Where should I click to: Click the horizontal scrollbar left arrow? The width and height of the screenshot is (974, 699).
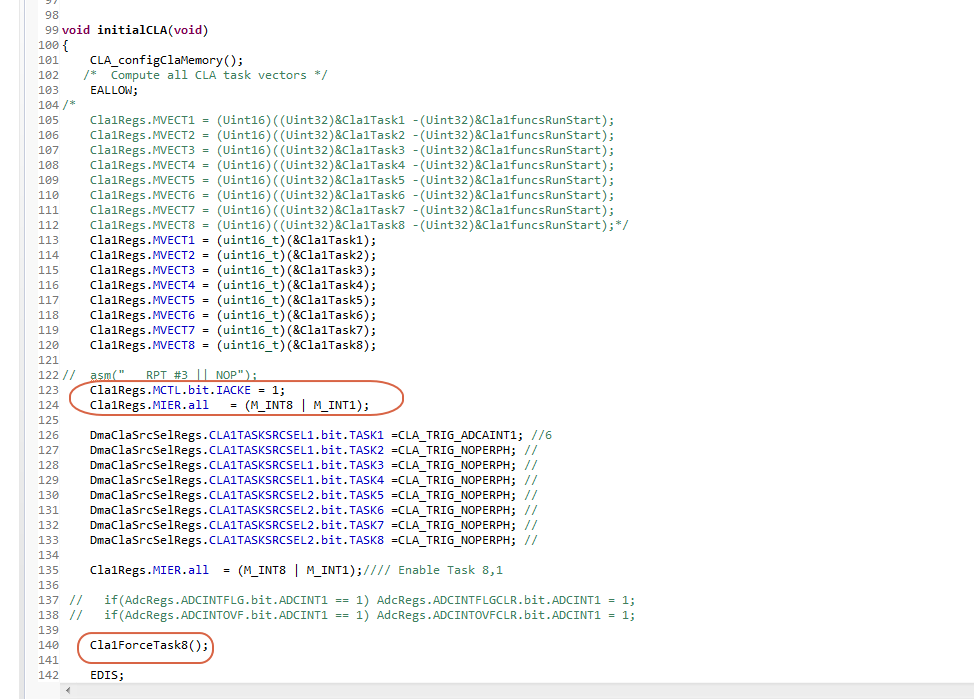(67, 689)
